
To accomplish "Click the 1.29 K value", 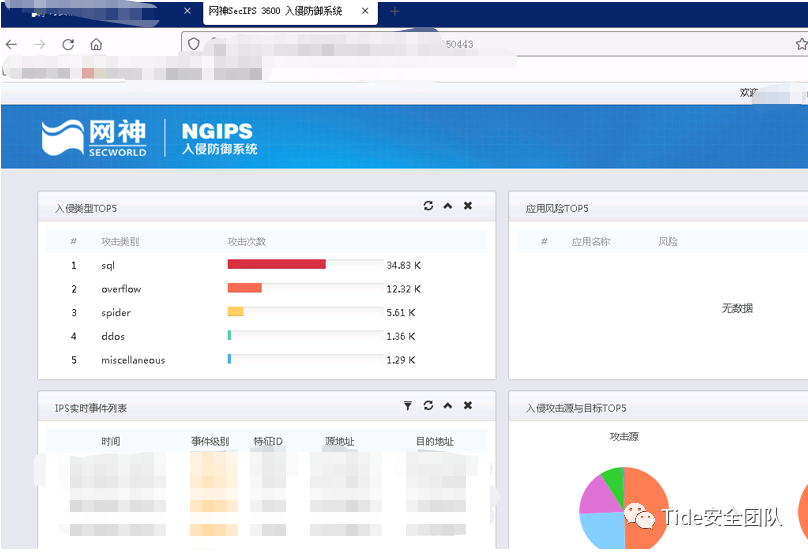I will tap(401, 360).
